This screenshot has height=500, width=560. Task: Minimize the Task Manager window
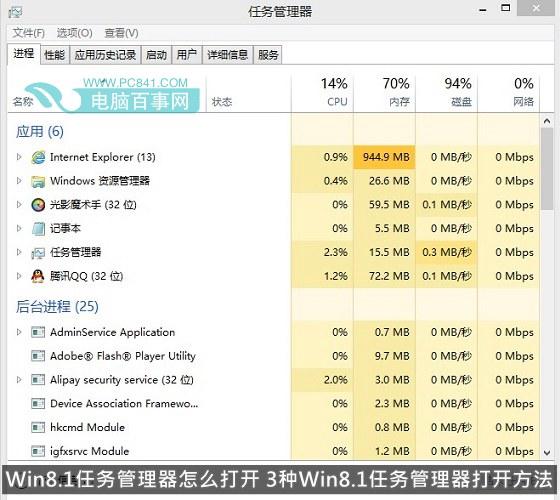pos(483,9)
